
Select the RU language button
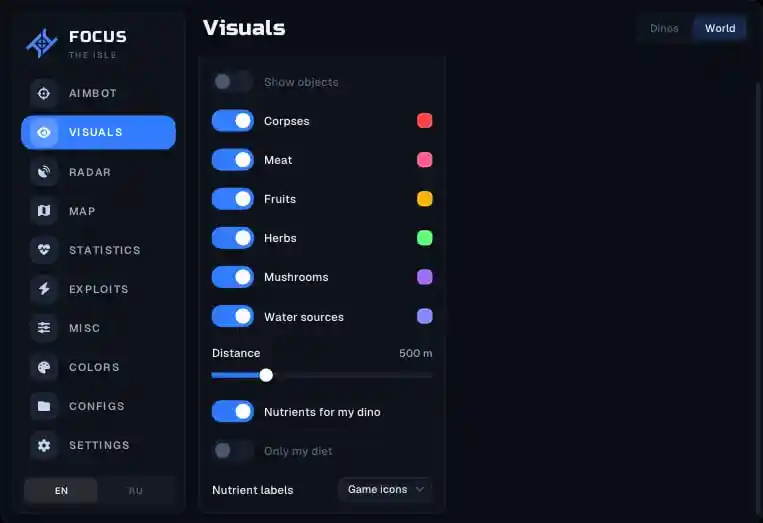pyautogui.click(x=136, y=490)
